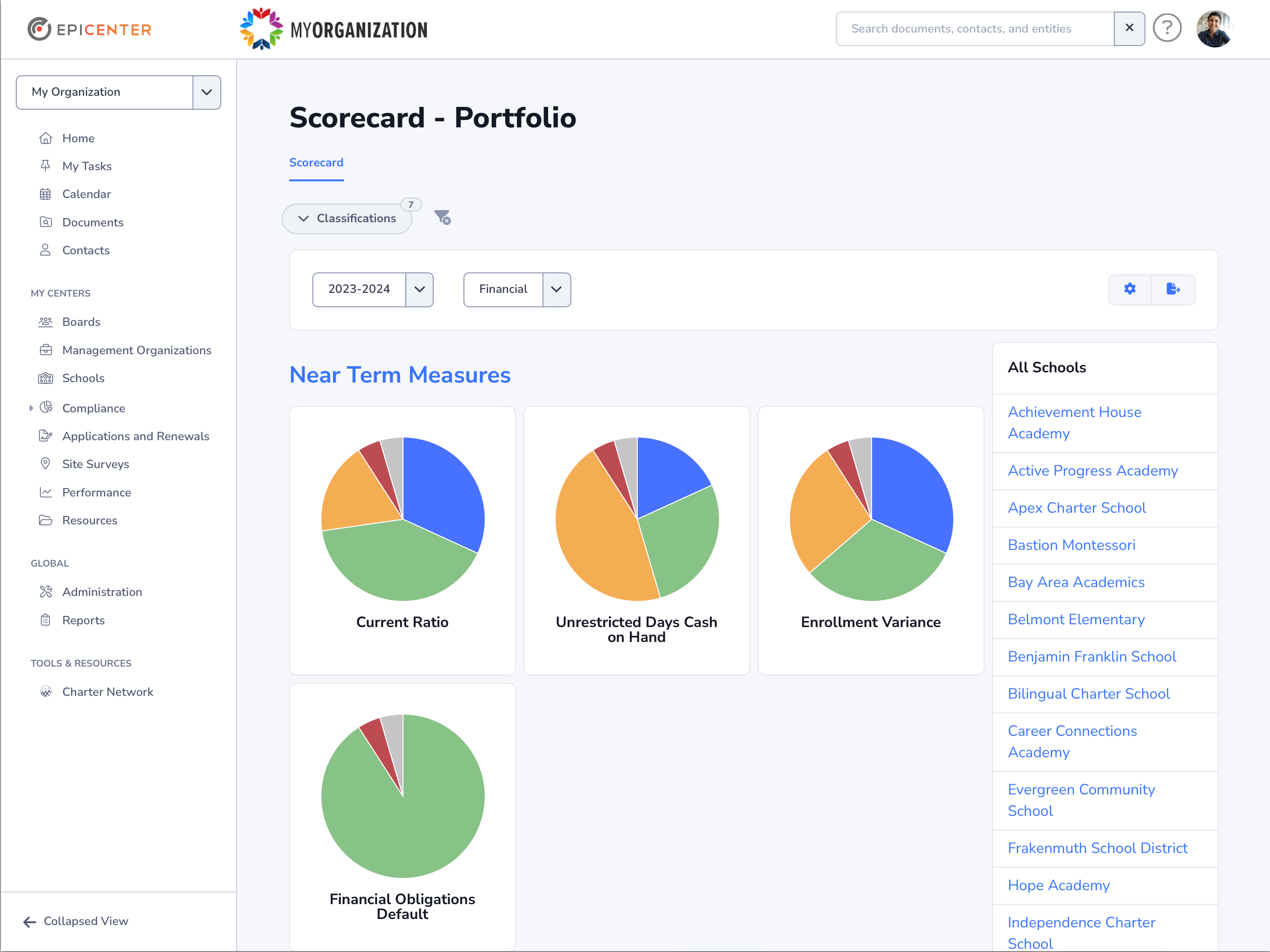Click the Schools building icon

pyautogui.click(x=46, y=378)
